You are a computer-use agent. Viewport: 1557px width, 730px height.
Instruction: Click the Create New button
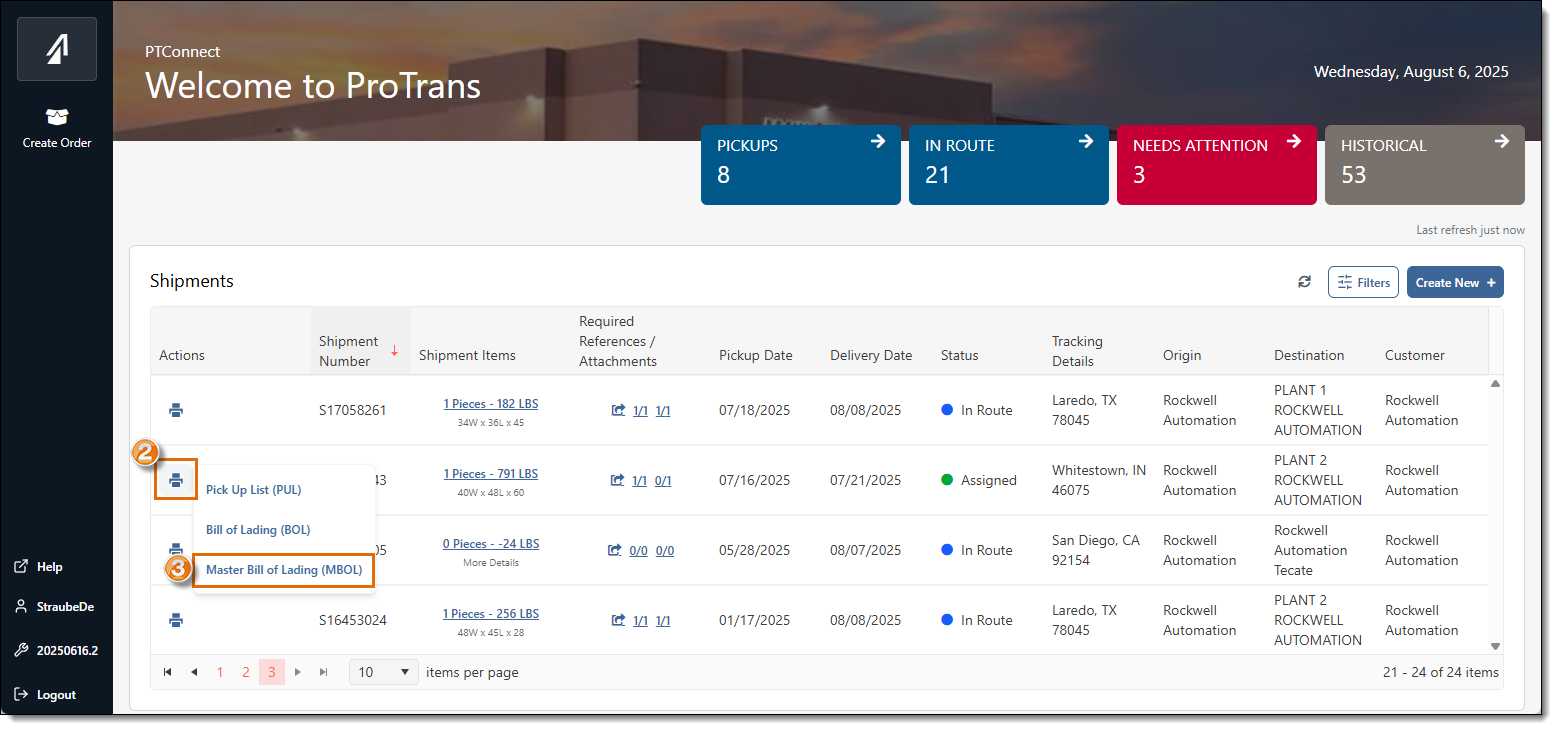pos(1454,282)
